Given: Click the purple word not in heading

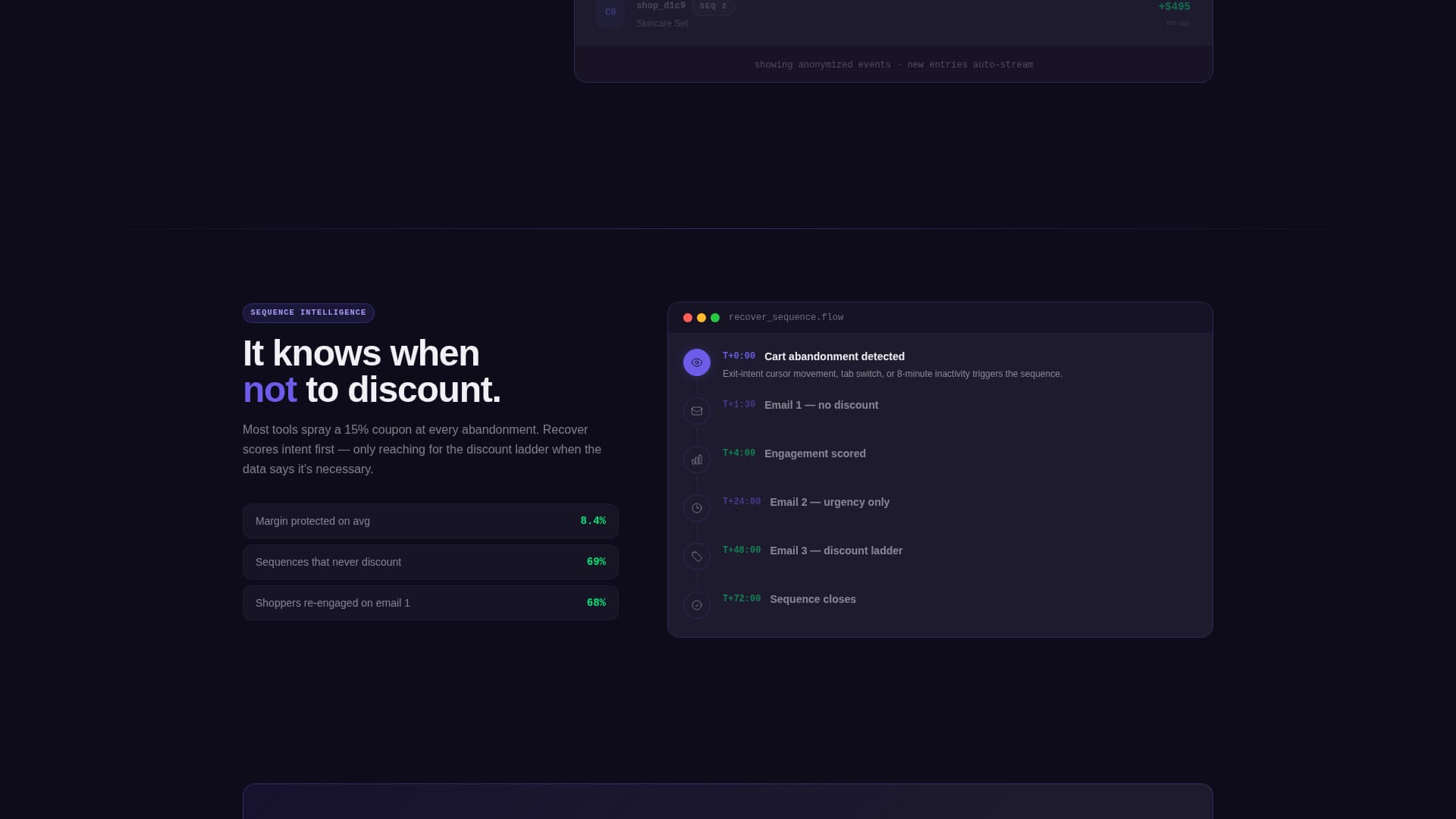Looking at the screenshot, I should point(269,390).
